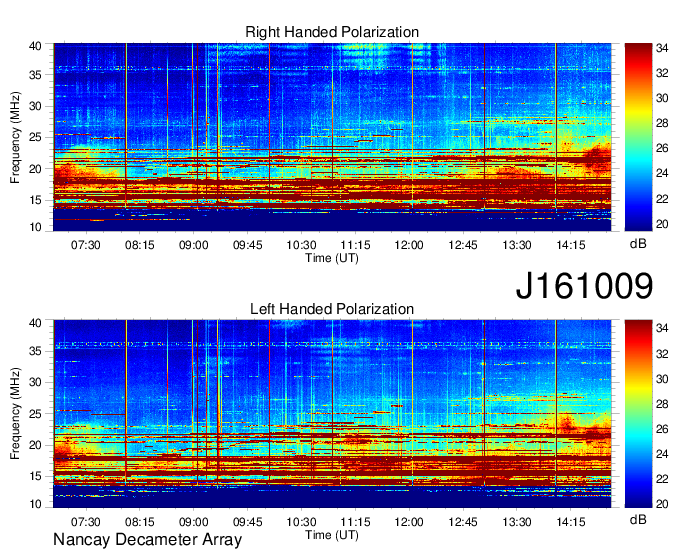This screenshot has width=680, height=552.
Task: Click the "12:00" time tick under Left Handed plot
Action: coord(409,522)
